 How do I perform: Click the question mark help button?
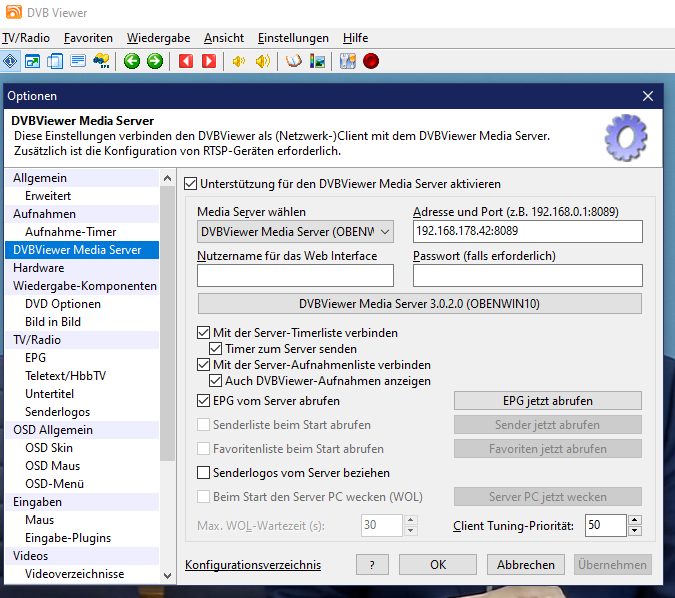372,564
